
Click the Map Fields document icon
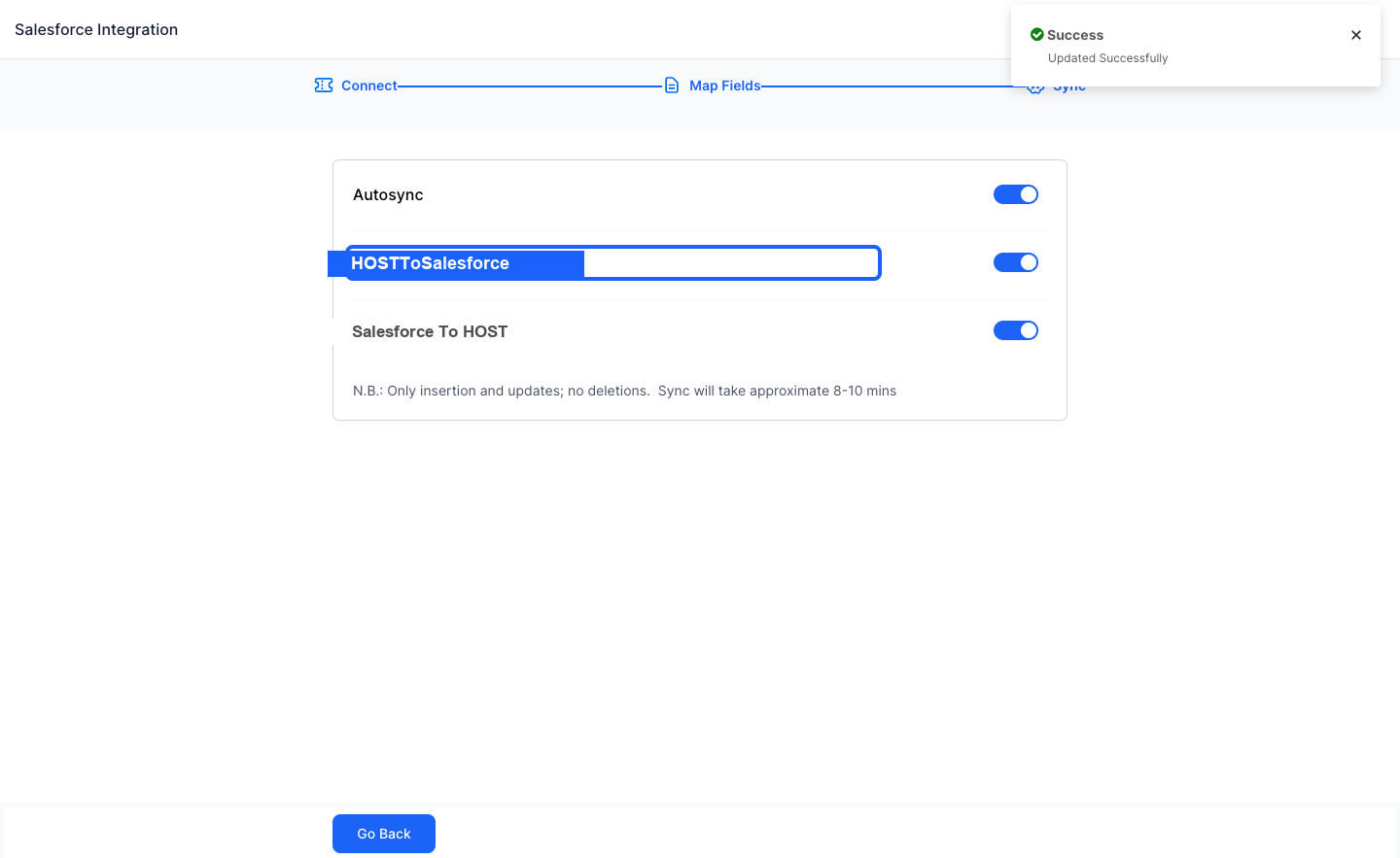pos(672,86)
